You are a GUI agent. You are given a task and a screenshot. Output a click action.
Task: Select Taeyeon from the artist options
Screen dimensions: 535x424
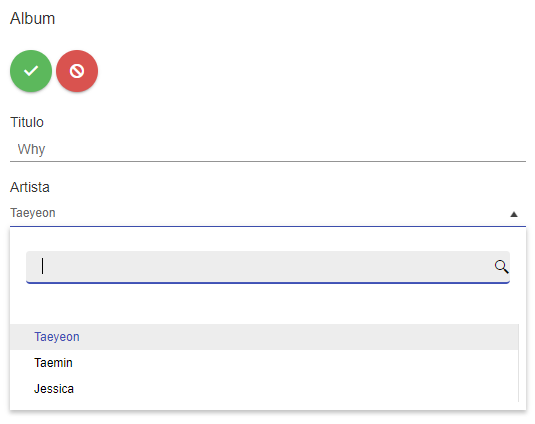tap(57, 337)
